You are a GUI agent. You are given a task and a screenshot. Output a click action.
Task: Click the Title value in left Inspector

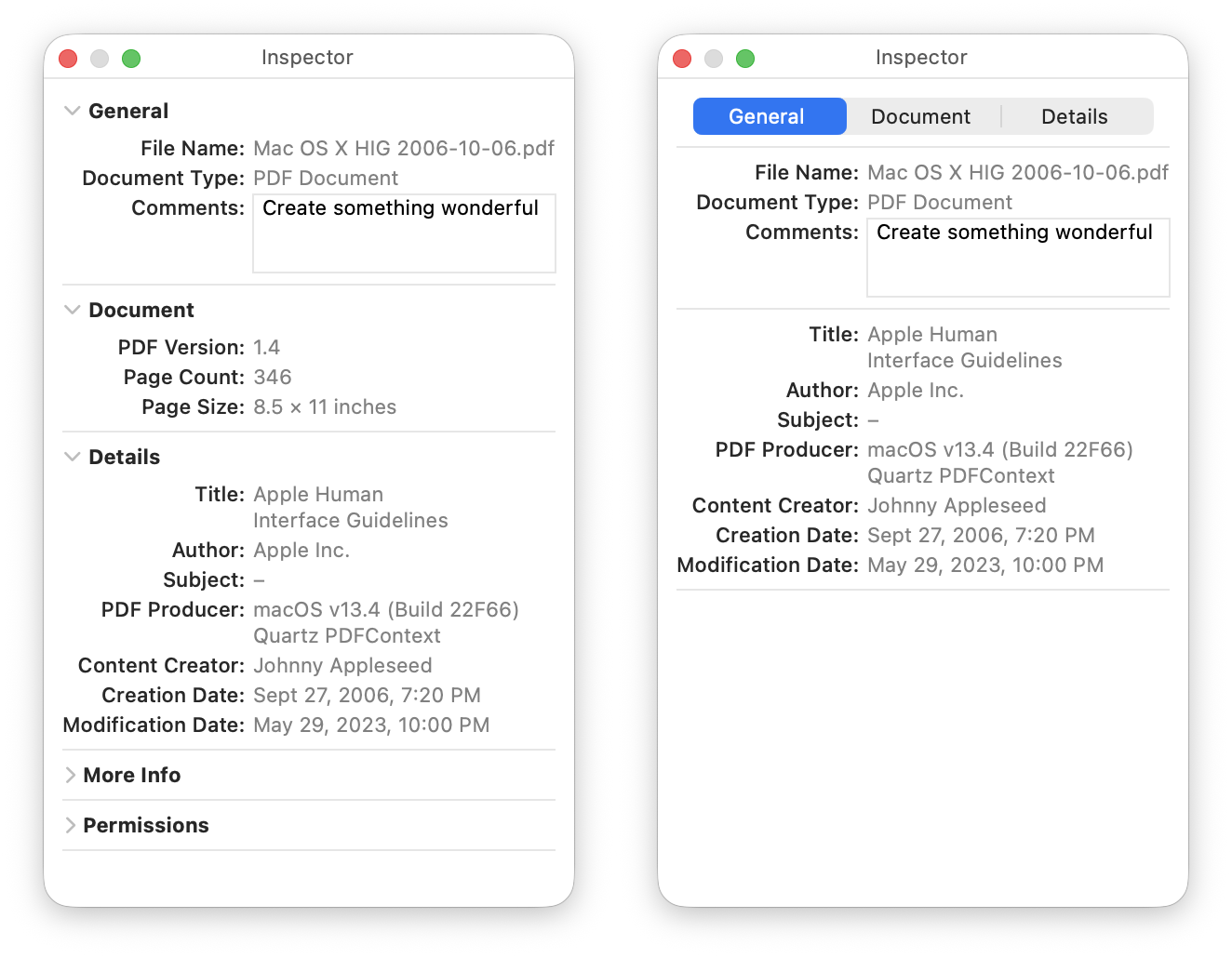pyautogui.click(x=351, y=508)
